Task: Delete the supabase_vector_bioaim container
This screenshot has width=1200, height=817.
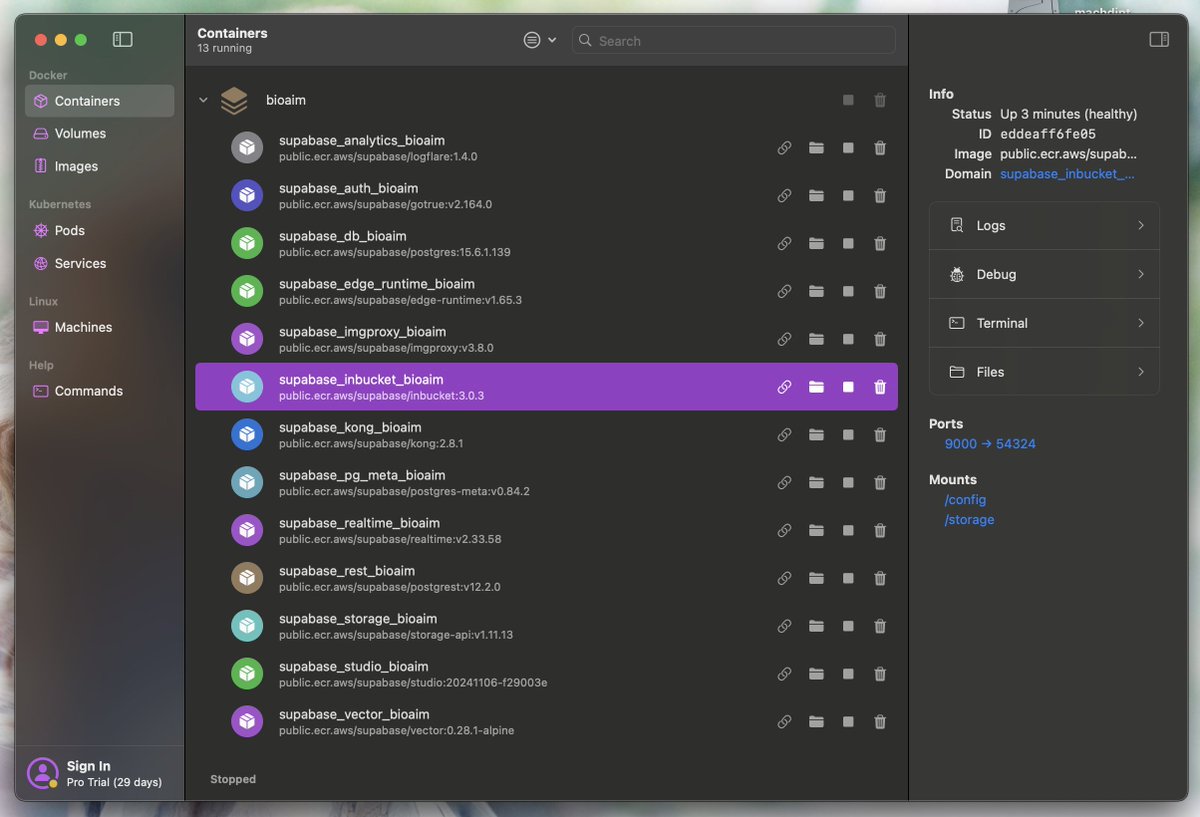Action: pyautogui.click(x=880, y=722)
